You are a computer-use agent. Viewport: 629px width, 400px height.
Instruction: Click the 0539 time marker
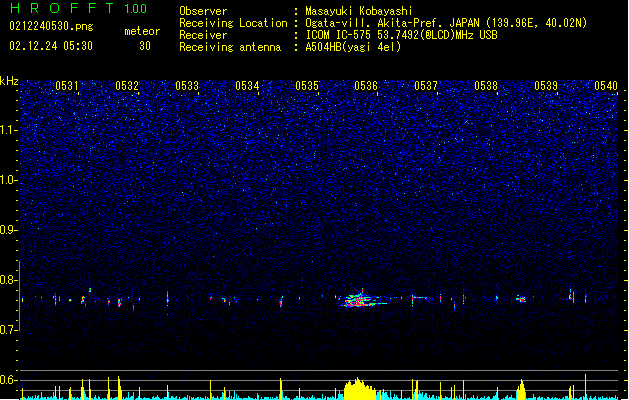pos(546,86)
